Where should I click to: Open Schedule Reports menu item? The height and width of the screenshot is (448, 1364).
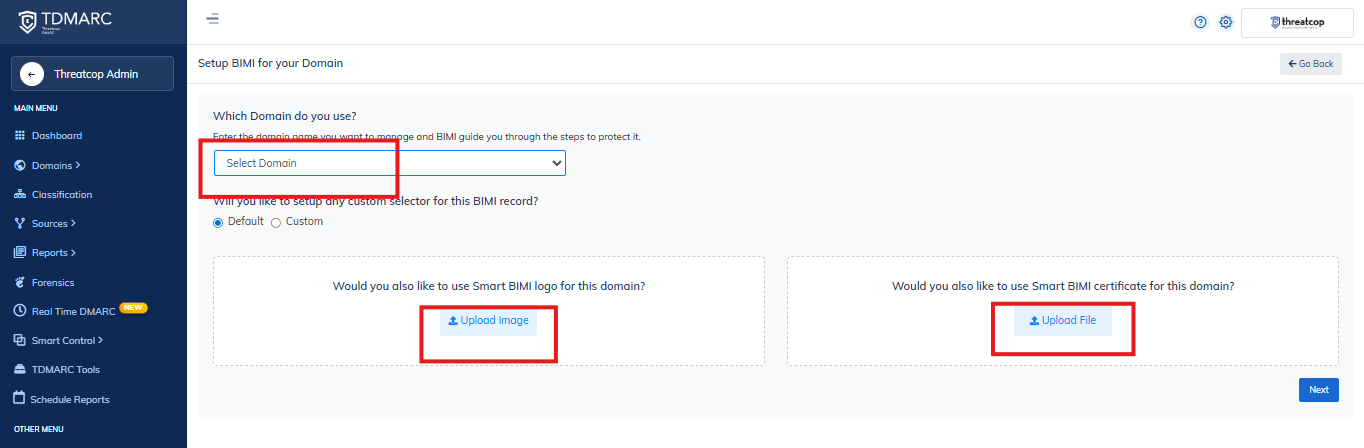[69, 399]
